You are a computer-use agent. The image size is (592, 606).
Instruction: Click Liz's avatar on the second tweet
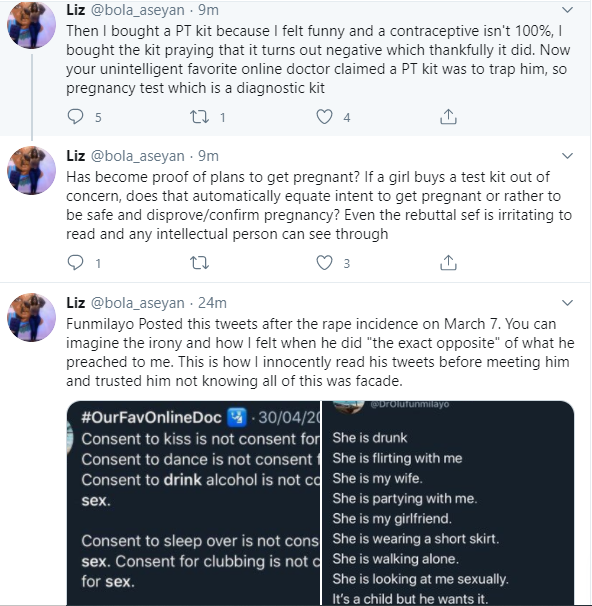click(x=32, y=170)
